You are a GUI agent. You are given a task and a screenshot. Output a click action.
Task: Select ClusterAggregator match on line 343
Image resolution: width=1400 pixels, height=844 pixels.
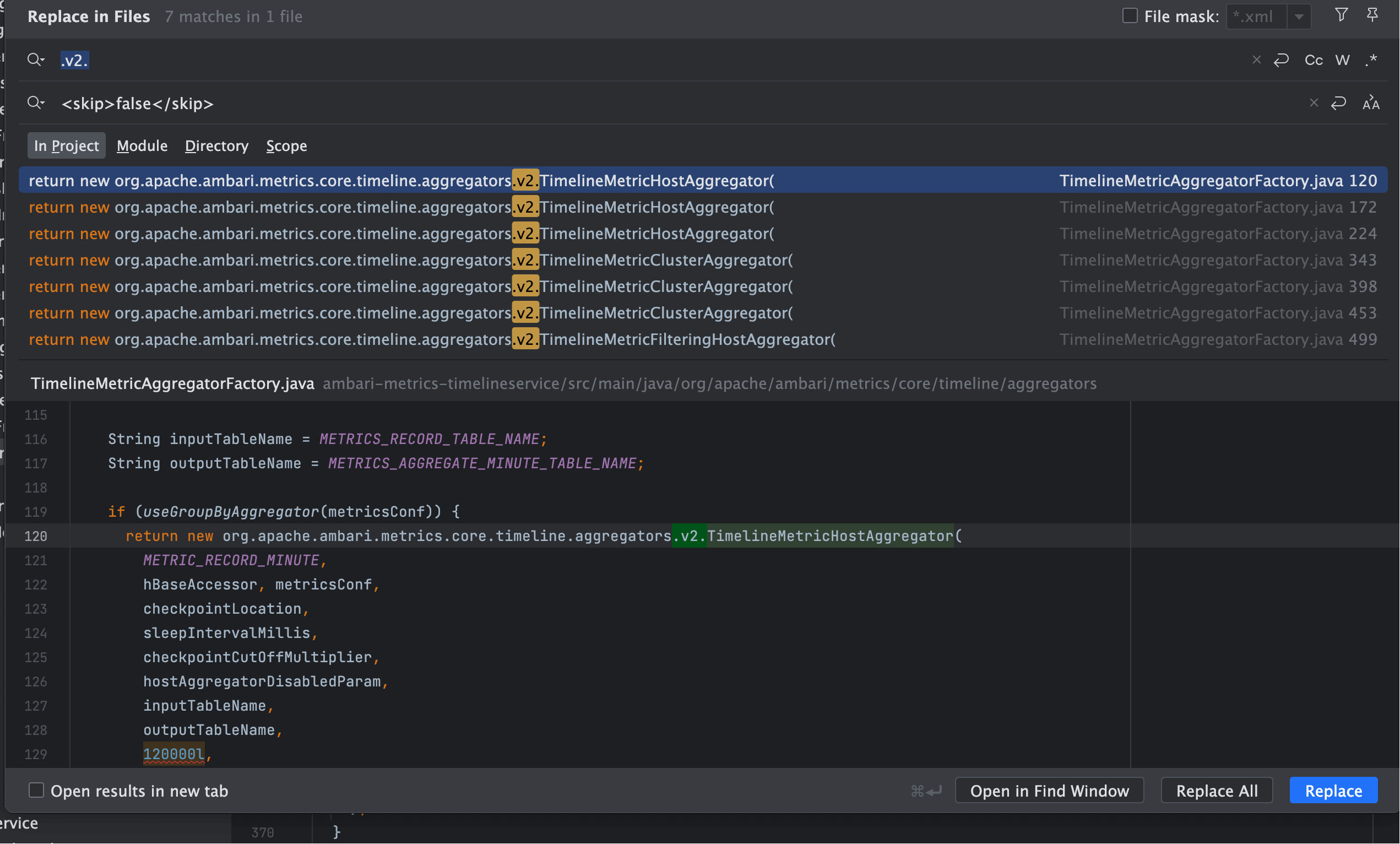[x=703, y=260]
